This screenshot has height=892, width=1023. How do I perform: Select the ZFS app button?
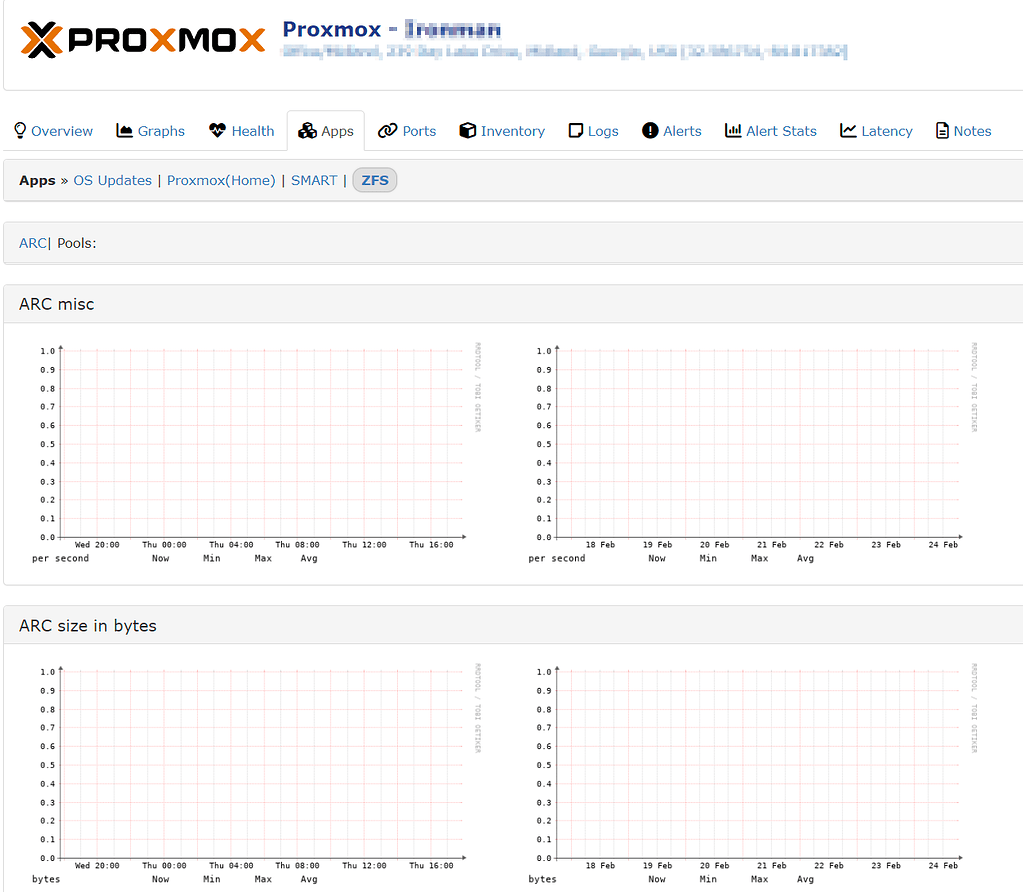point(374,180)
